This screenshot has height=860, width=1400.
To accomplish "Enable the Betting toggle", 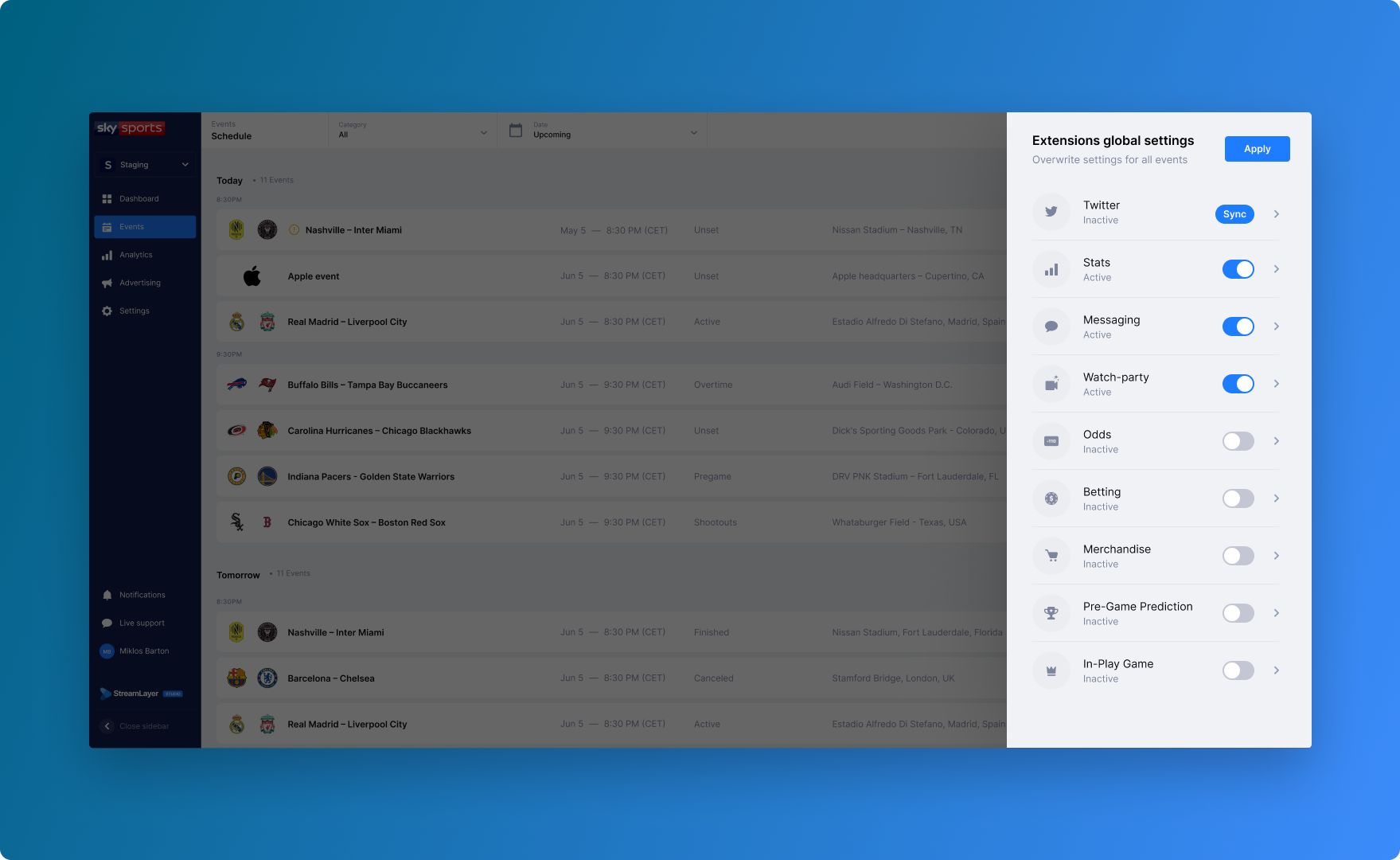I will pos(1238,498).
